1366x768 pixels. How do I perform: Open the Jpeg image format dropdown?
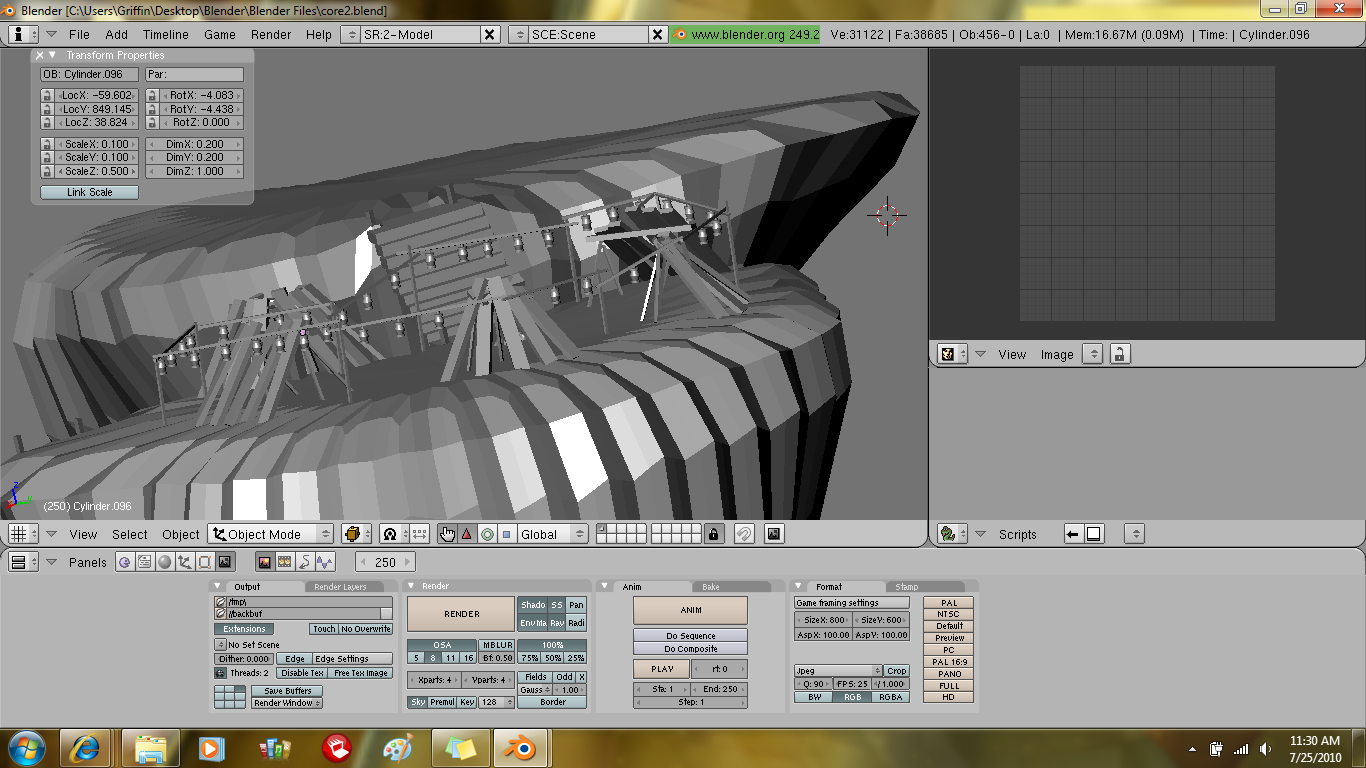[838, 671]
